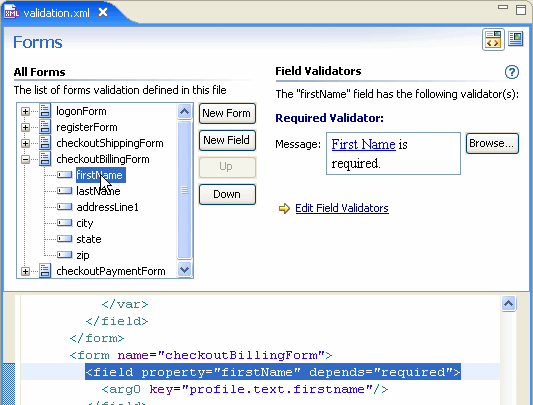Open Field Validators help icon
Viewport: 533px width, 405px height.
[x=512, y=72]
